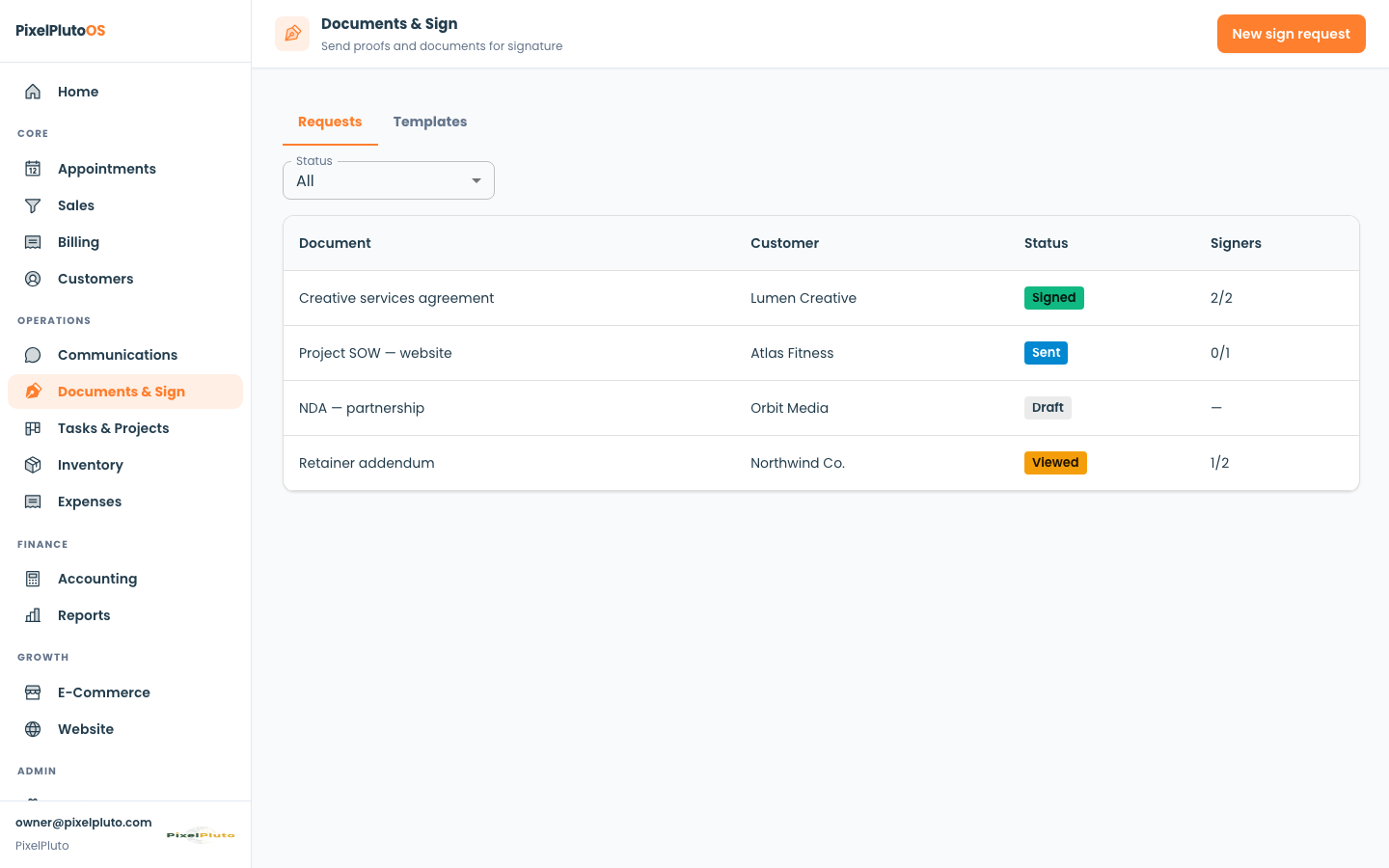Viewport: 1389px width, 868px height.
Task: Click the Status dropdown arrow
Action: pyautogui.click(x=476, y=180)
